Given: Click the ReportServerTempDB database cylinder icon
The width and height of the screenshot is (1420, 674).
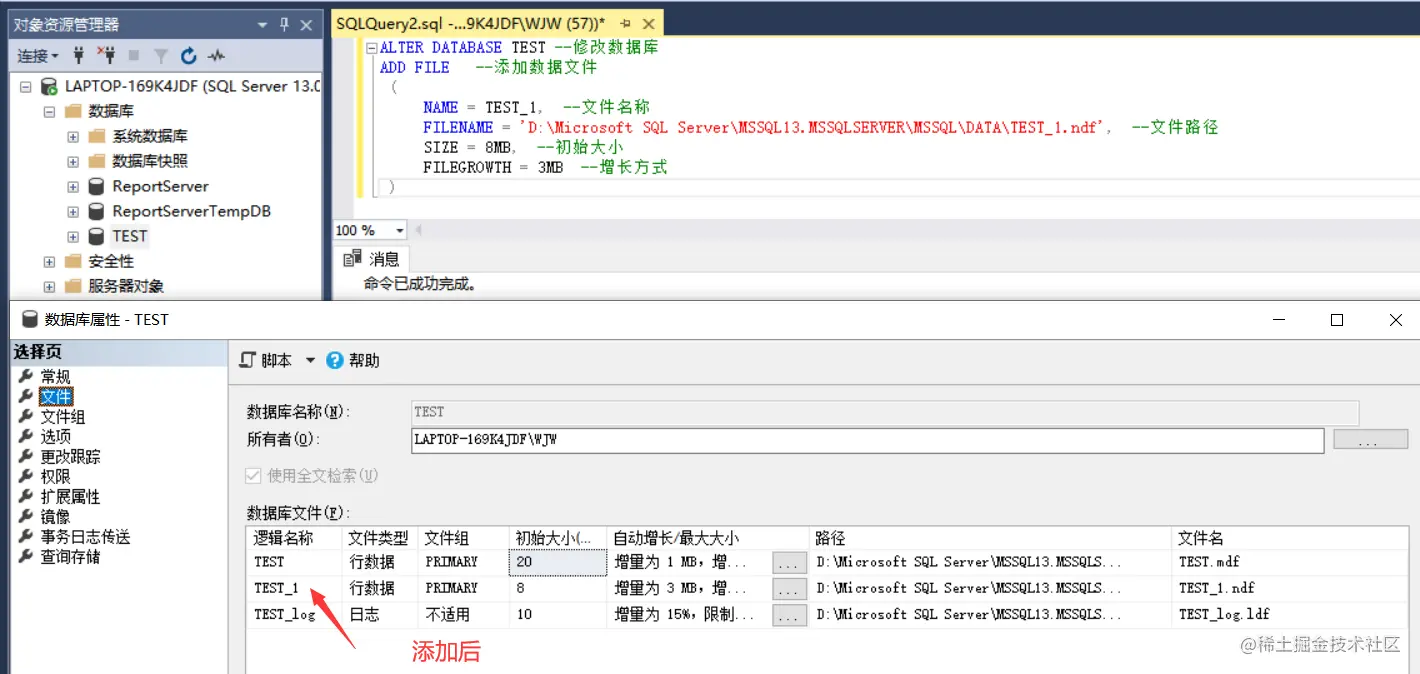Looking at the screenshot, I should 96,211.
